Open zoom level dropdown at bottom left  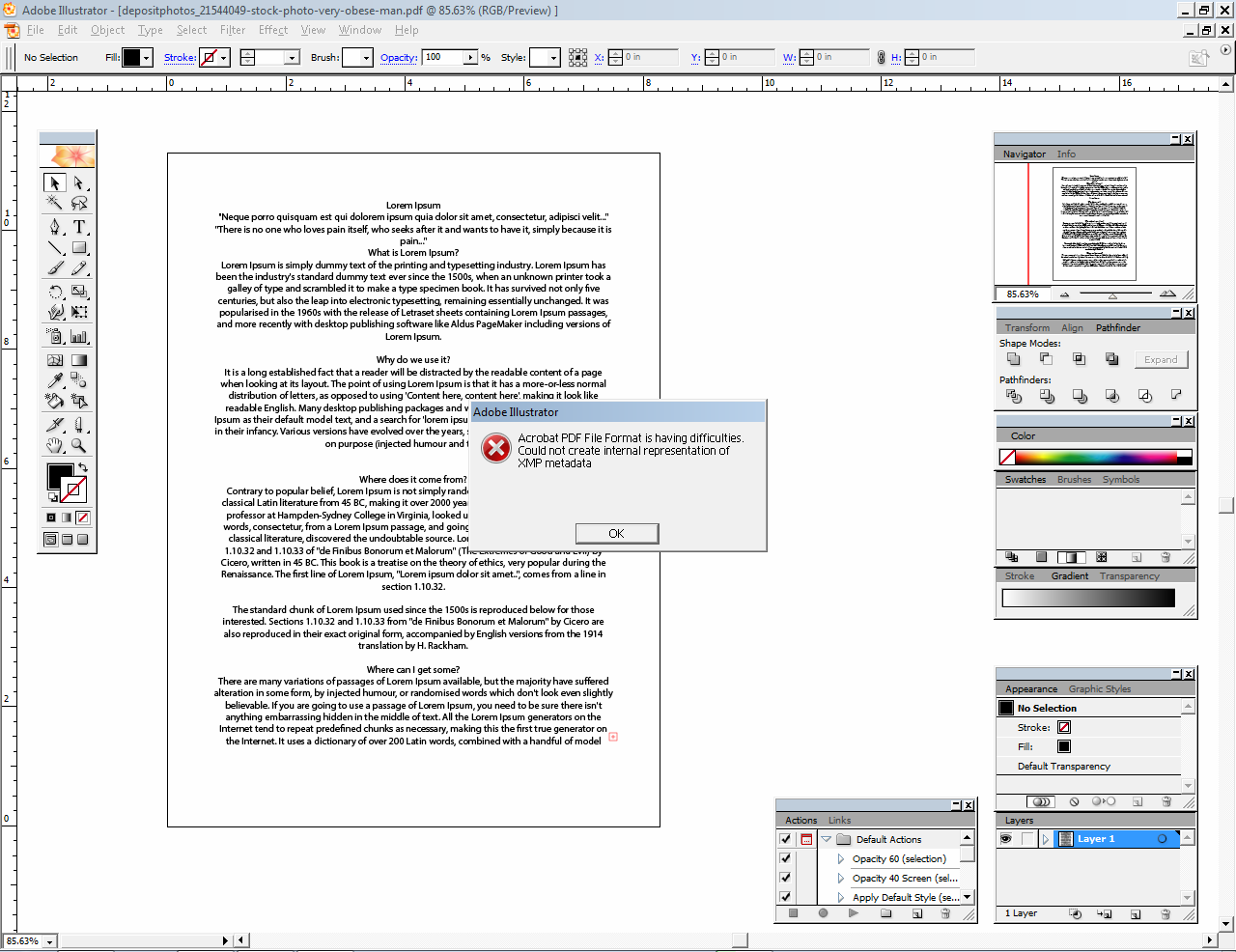(x=49, y=940)
